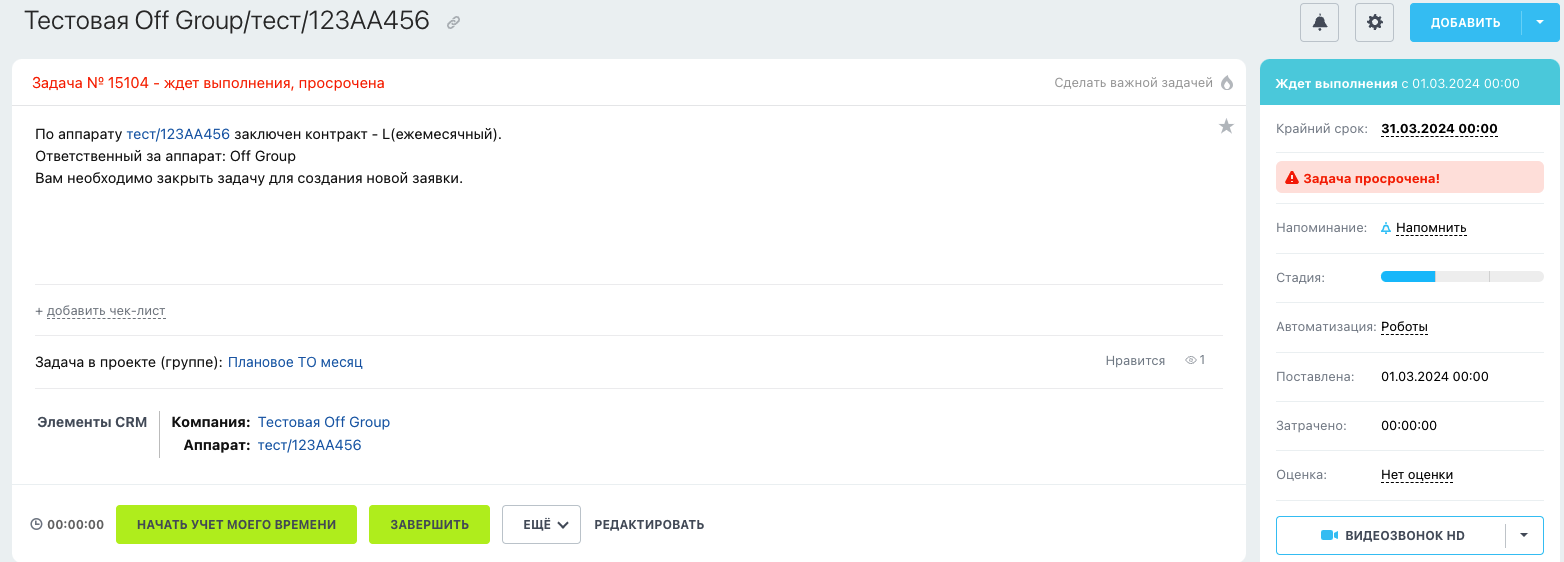Viewport: 1564px width, 562px height.
Task: Click the video camera icon
Action: click(x=1329, y=535)
